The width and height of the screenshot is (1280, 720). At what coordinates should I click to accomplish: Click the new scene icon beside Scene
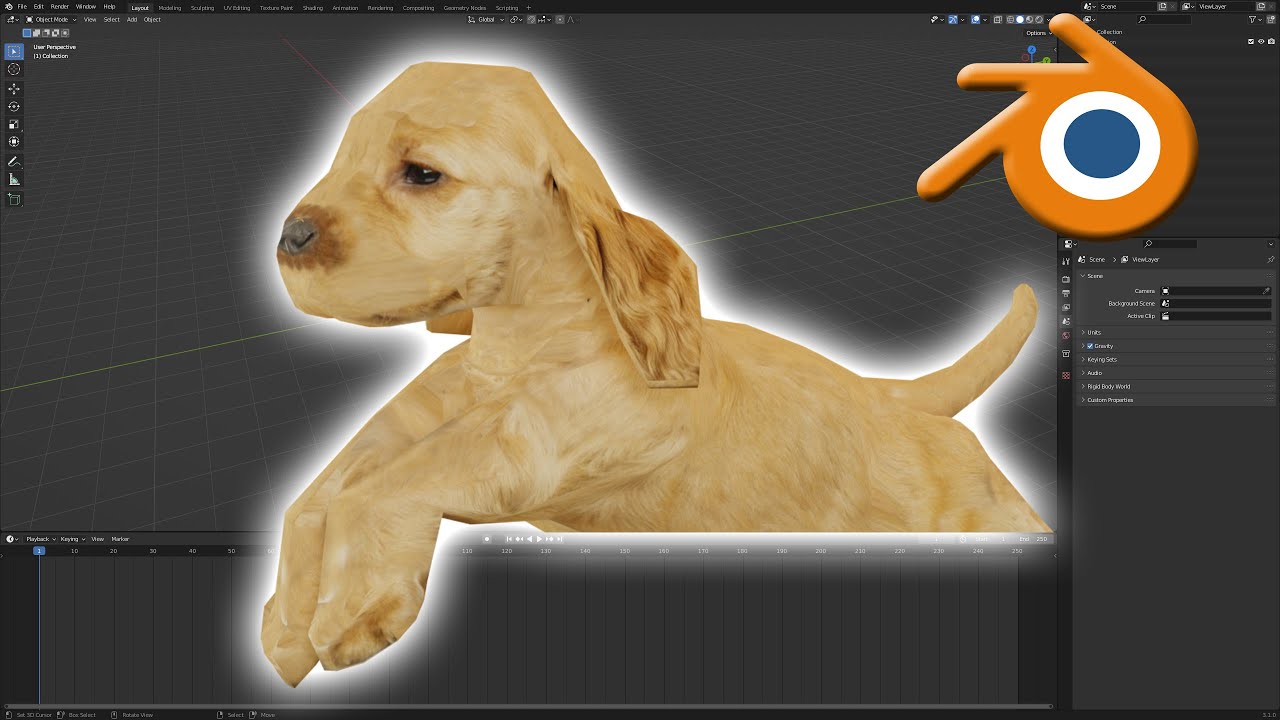pos(1162,6)
